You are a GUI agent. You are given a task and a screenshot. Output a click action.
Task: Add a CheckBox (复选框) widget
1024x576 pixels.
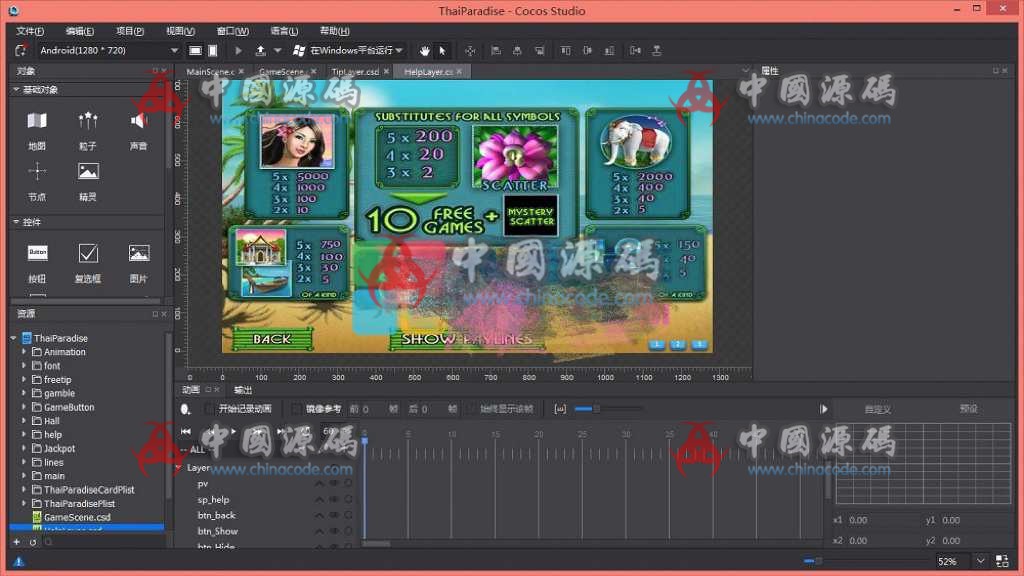88,263
